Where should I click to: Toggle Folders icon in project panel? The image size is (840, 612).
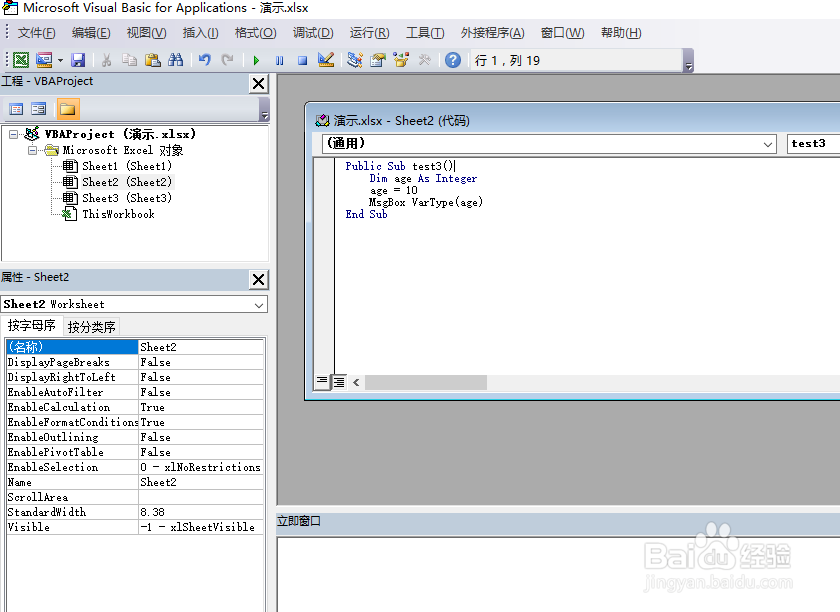[68, 109]
